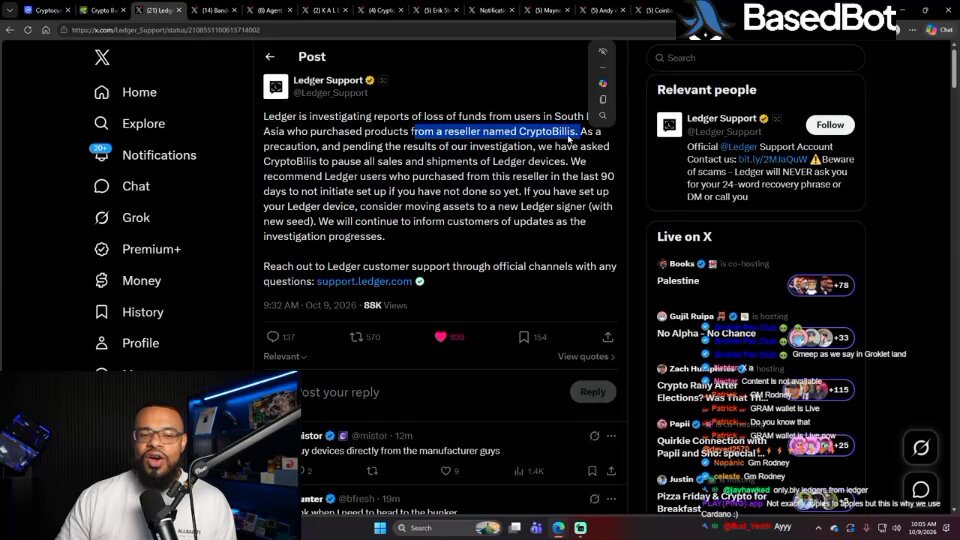Open the Windows Start button

click(380, 528)
